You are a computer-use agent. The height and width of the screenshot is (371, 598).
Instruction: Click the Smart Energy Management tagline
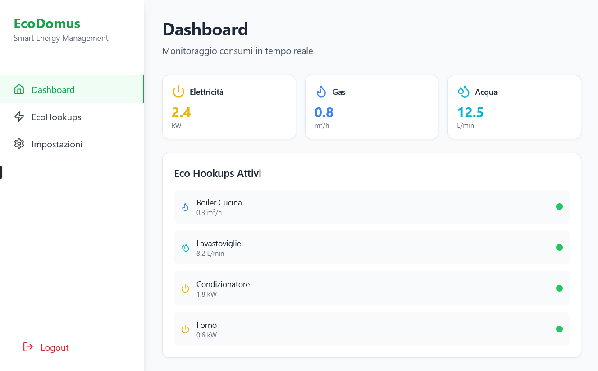click(x=61, y=38)
